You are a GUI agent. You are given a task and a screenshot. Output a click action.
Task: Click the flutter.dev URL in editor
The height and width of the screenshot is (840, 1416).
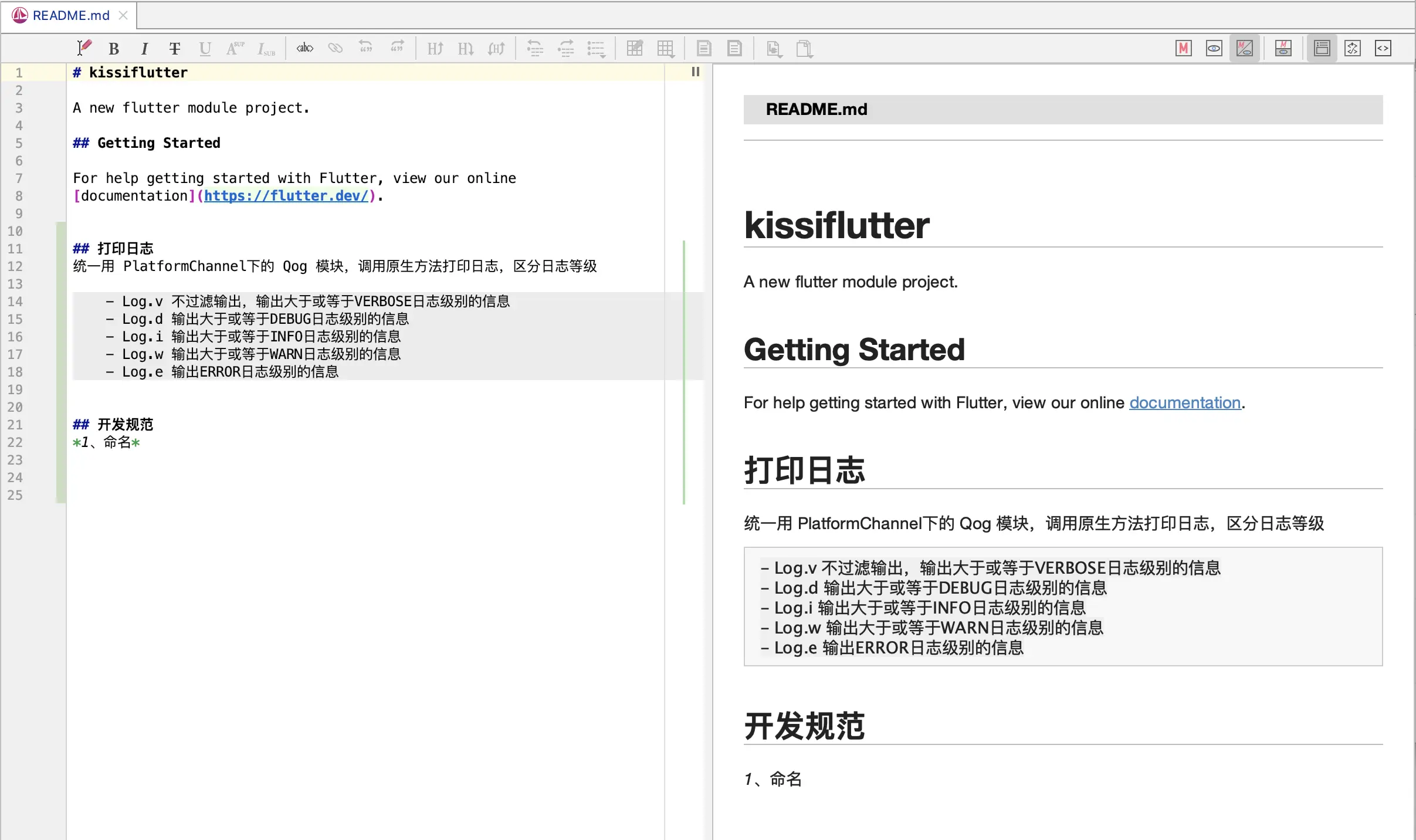click(286, 196)
